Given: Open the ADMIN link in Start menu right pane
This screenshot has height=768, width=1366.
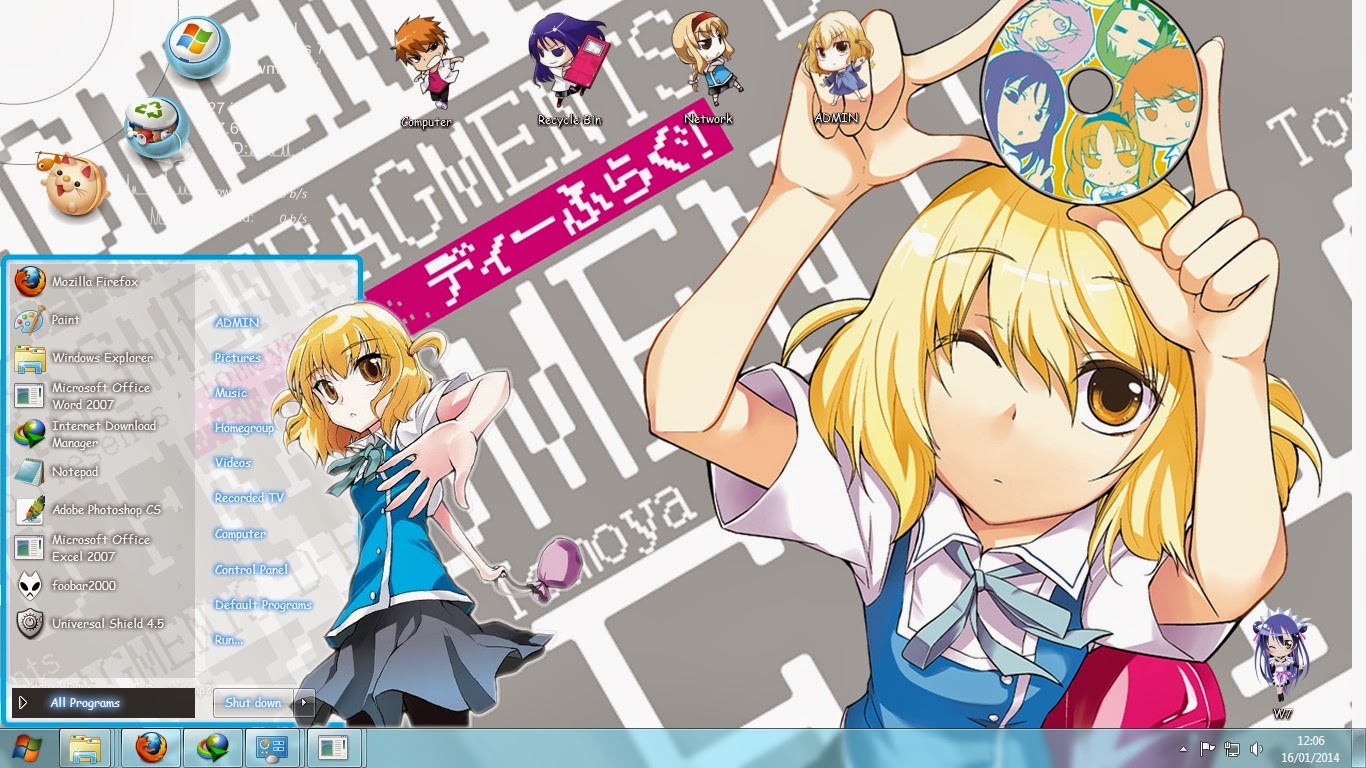Looking at the screenshot, I should pos(237,323).
